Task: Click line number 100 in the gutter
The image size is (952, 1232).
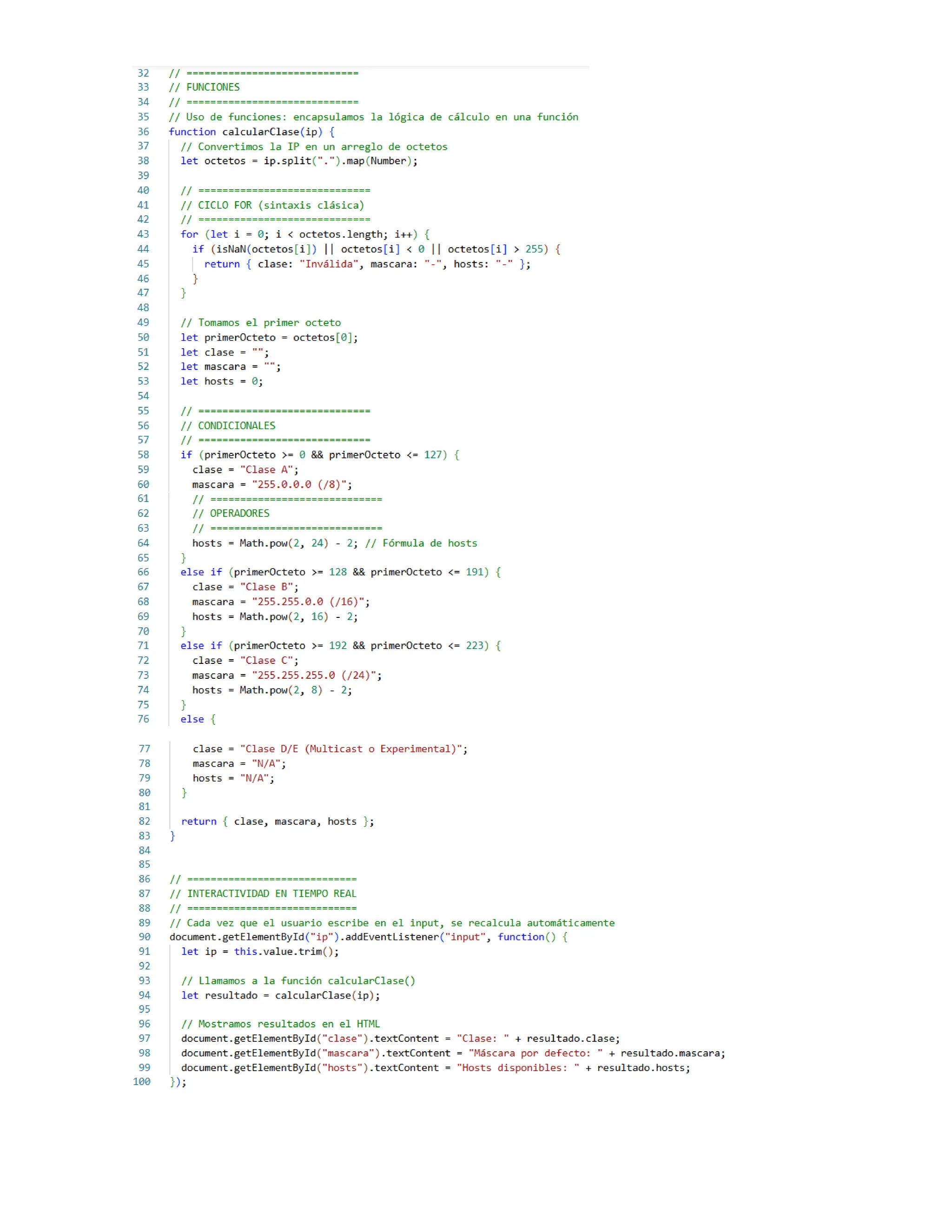Action: pos(142,1081)
